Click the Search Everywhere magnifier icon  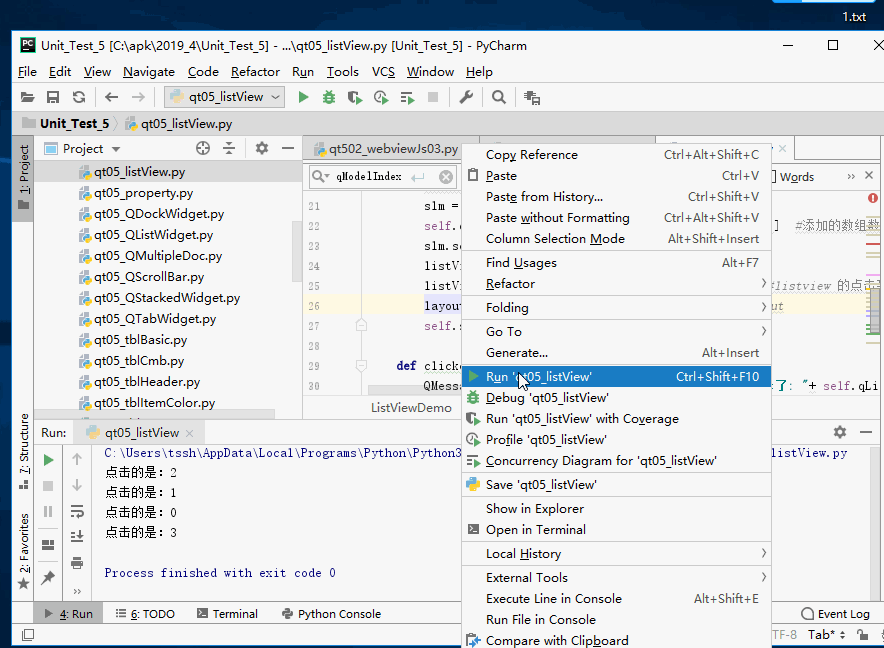pos(498,97)
